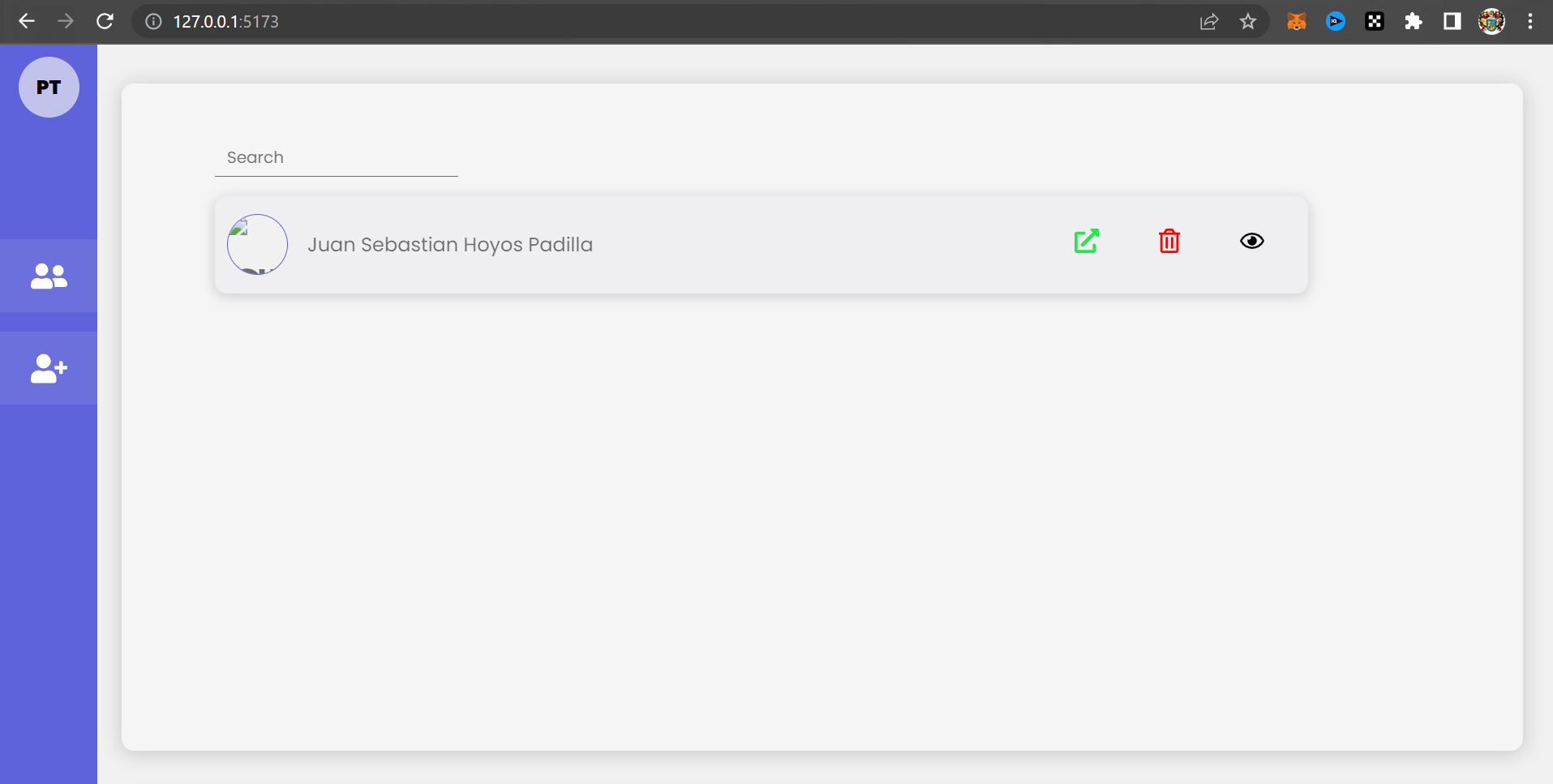Screen dimensions: 1553x784
Task: Select the add-new-person sidebar icon
Action: tap(49, 369)
